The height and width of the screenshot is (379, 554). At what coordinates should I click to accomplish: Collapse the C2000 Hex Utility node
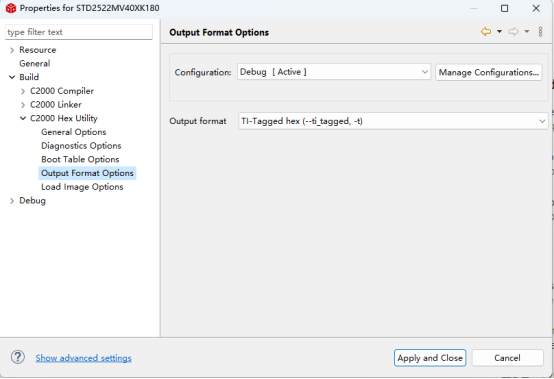coord(23,118)
